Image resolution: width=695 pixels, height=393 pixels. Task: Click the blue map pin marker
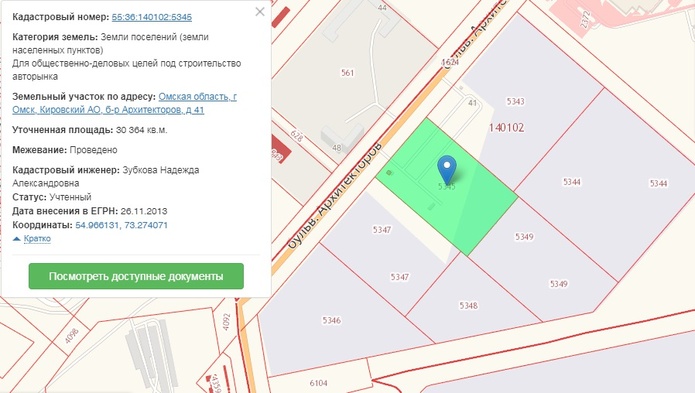(x=447, y=169)
